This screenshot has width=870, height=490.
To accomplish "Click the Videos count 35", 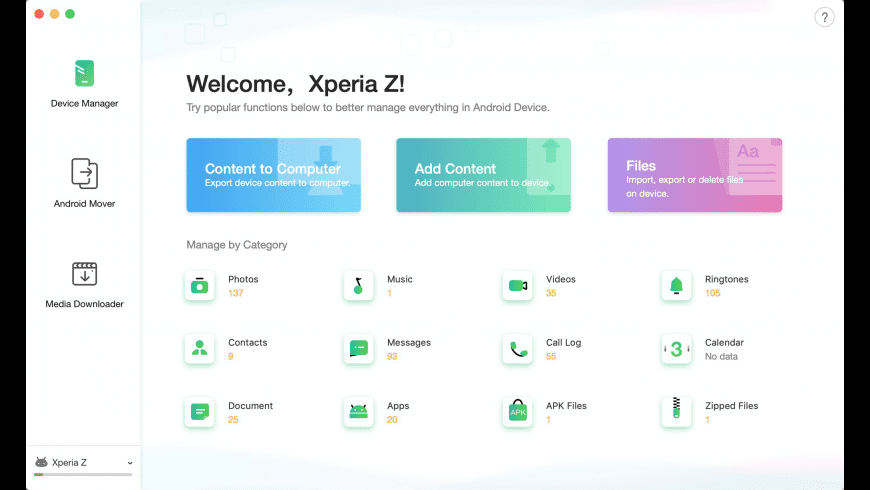I will [551, 293].
